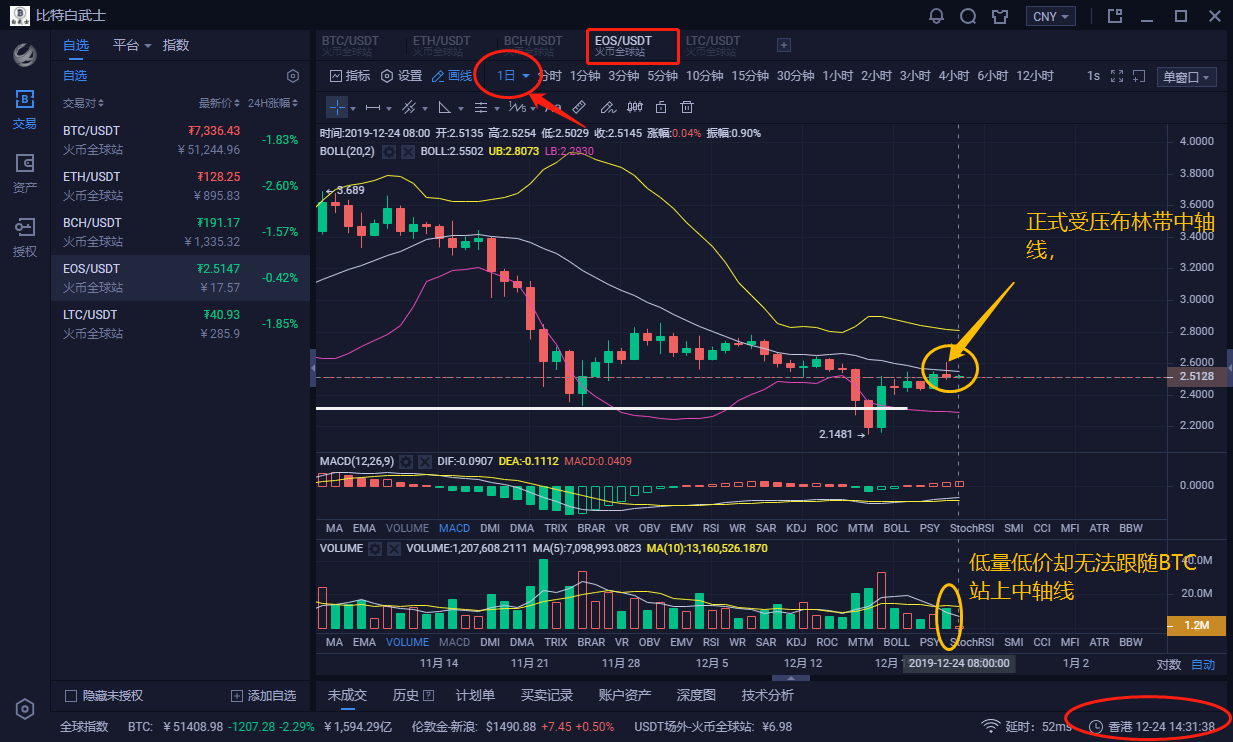
Task: Enable RSI in MACD indicator row
Action: 711,528
